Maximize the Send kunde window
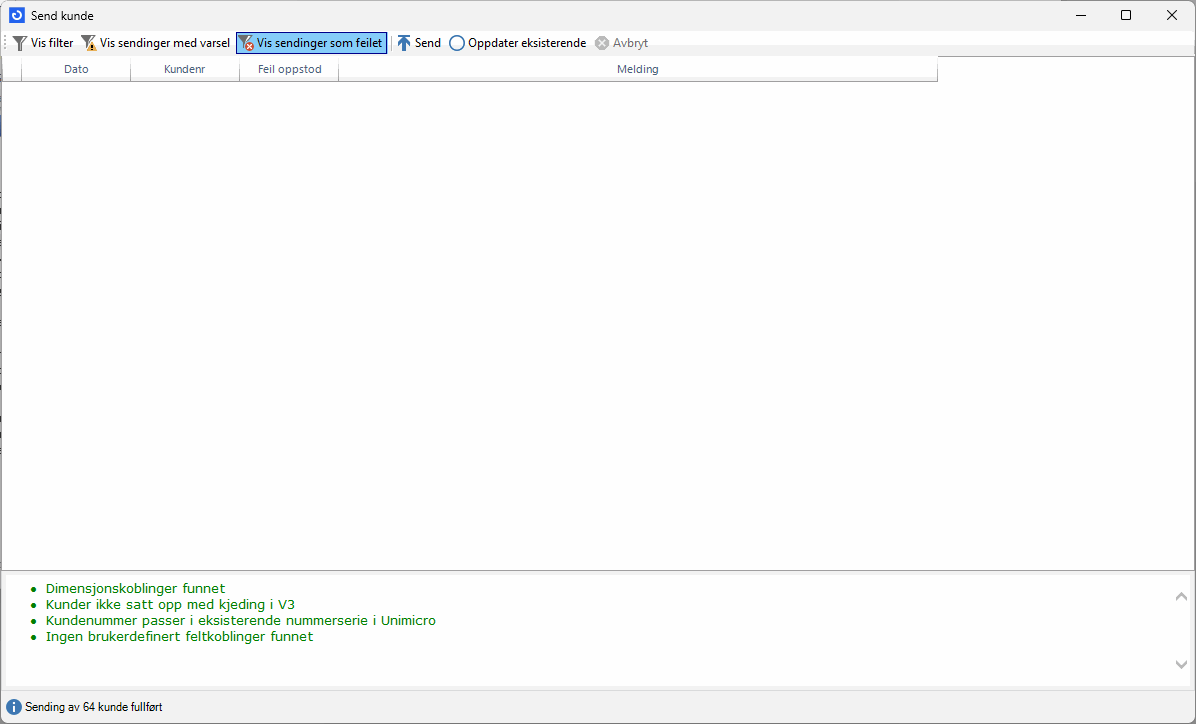Screen dimensions: 1196x724 [1126, 16]
